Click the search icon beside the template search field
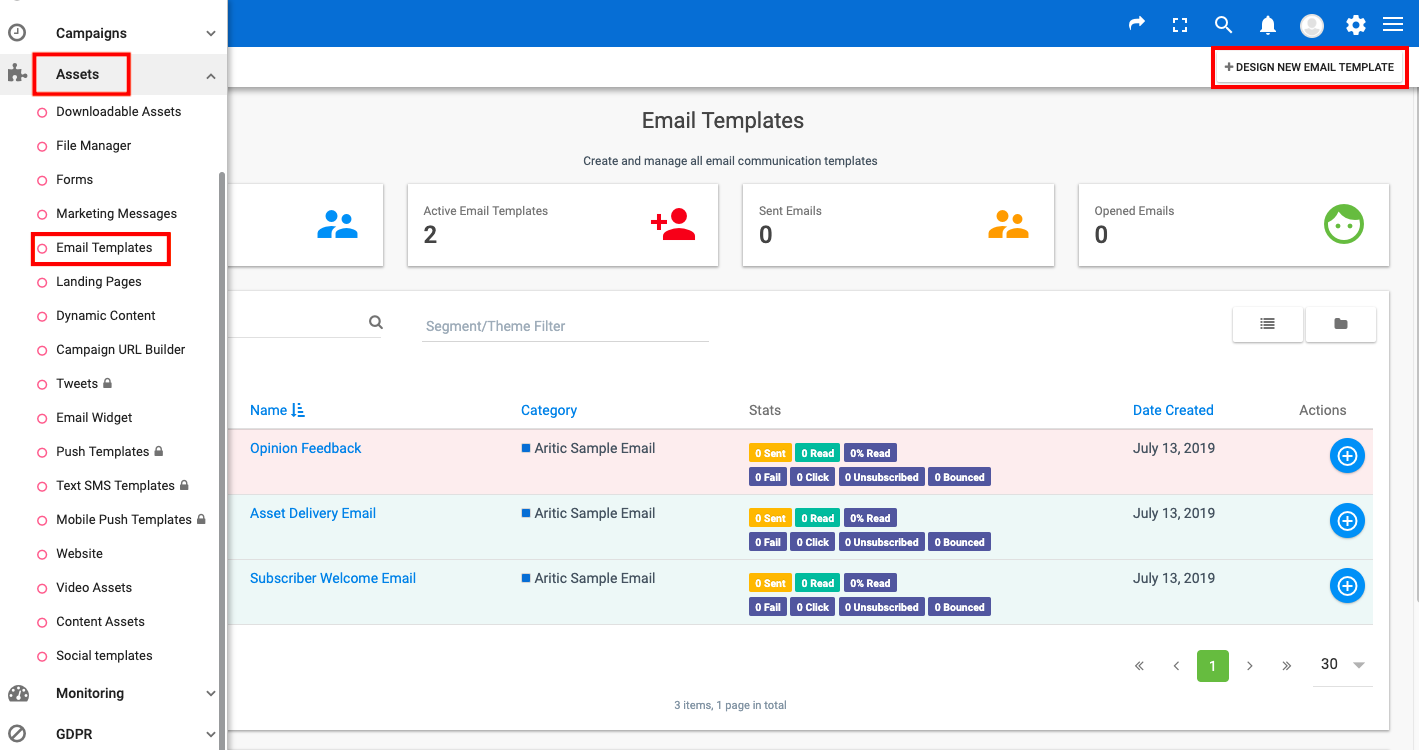The height and width of the screenshot is (750, 1419). coord(376,322)
